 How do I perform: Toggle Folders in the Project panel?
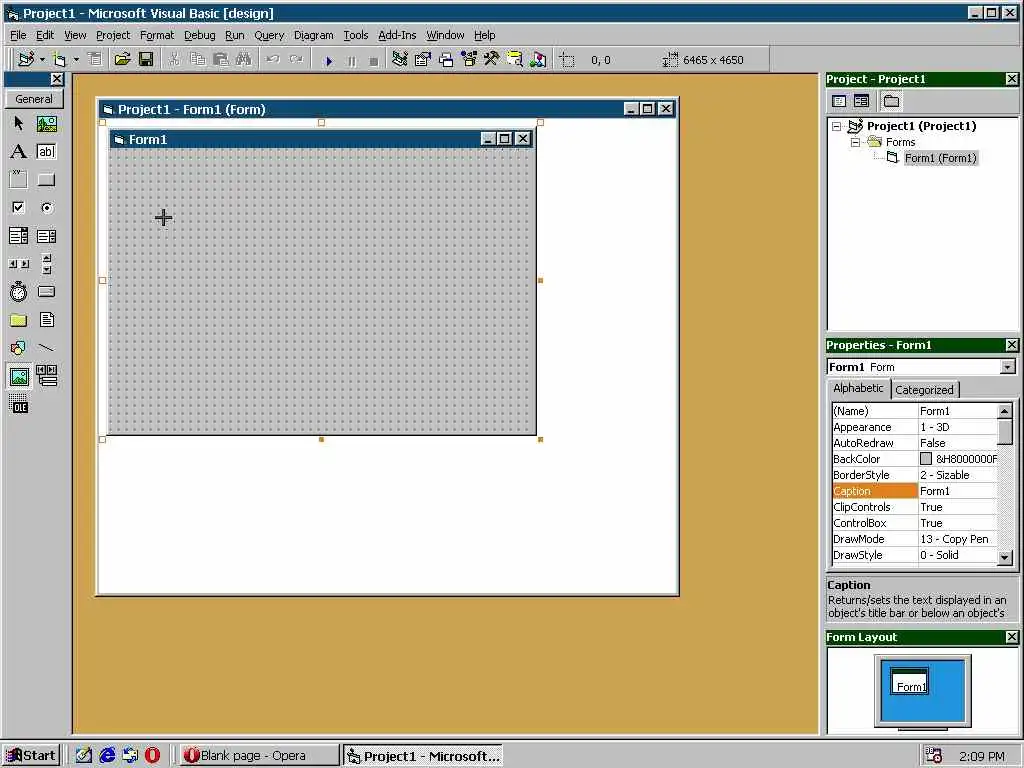click(x=891, y=101)
